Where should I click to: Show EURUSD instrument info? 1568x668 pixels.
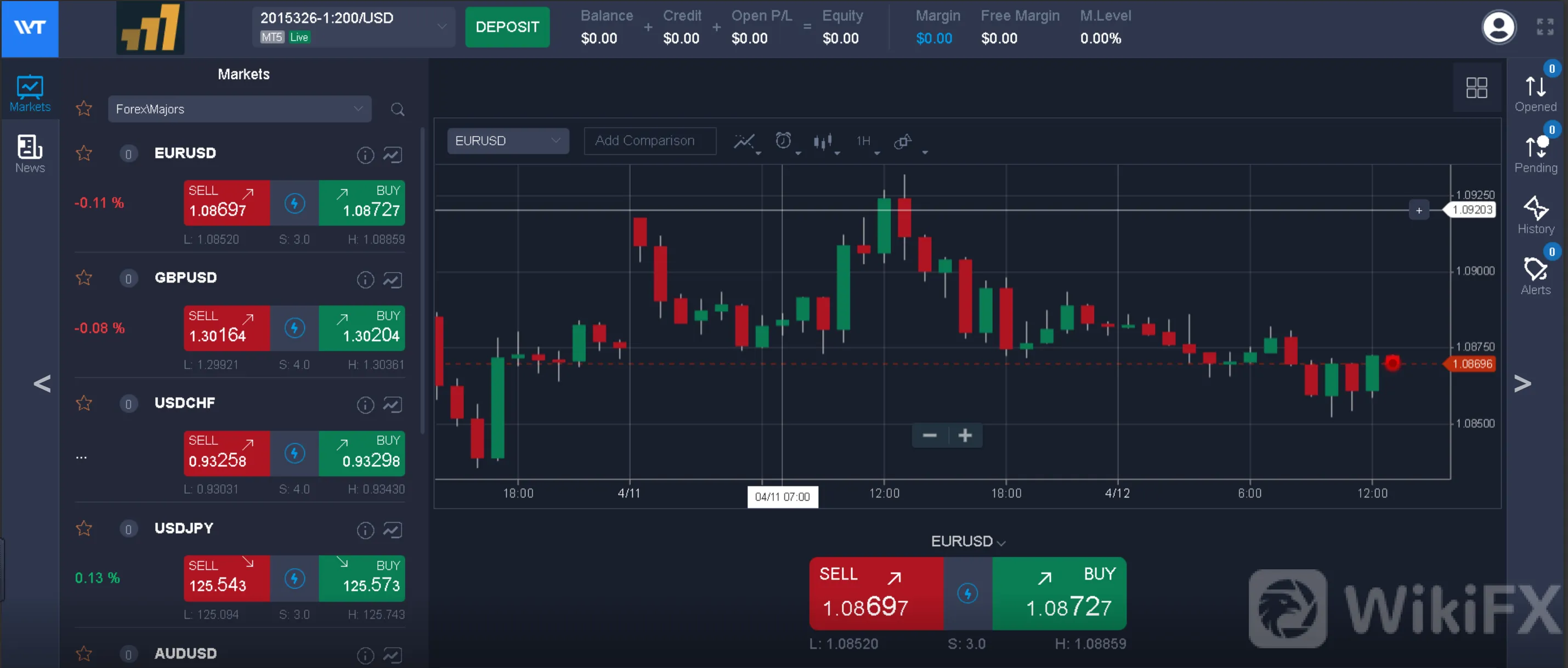365,155
